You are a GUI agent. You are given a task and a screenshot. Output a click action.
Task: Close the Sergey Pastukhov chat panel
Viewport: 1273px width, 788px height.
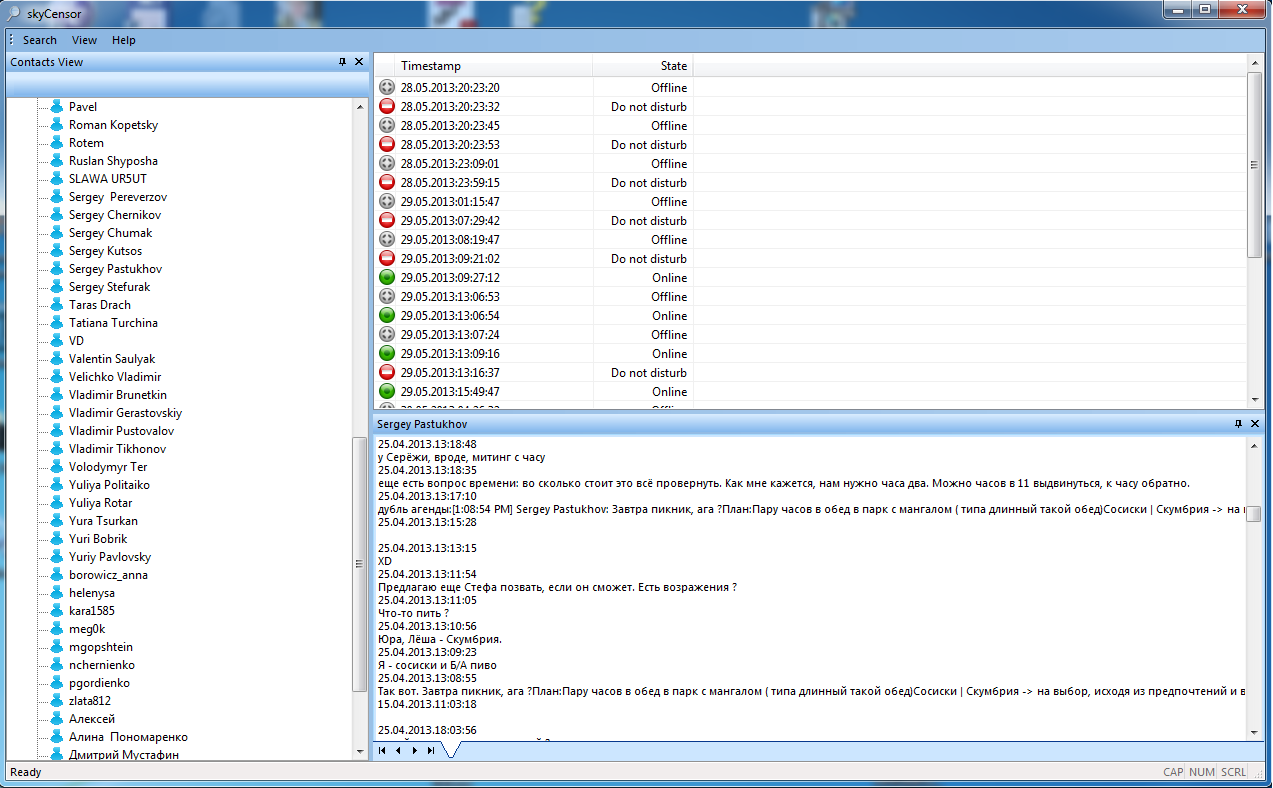coord(1255,424)
